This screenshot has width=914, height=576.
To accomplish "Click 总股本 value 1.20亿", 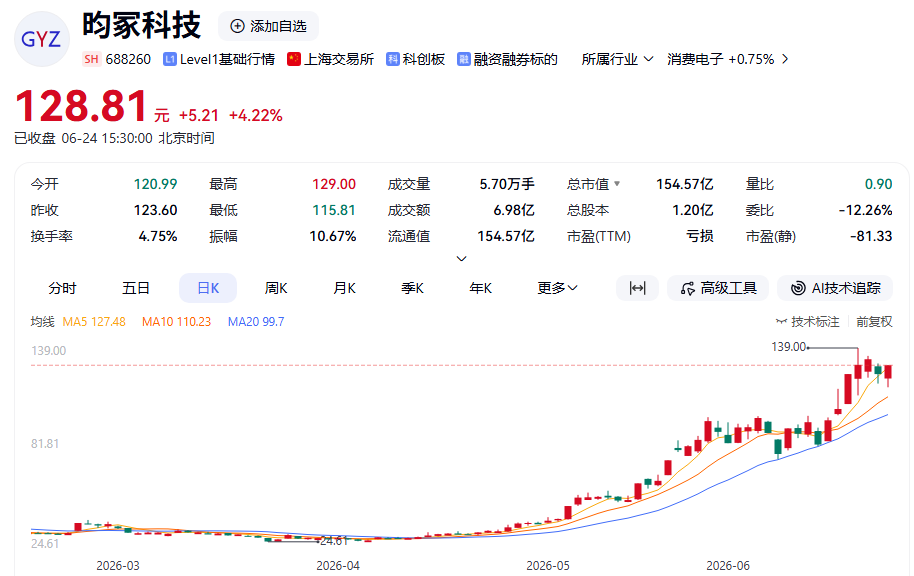I will pos(692,210).
